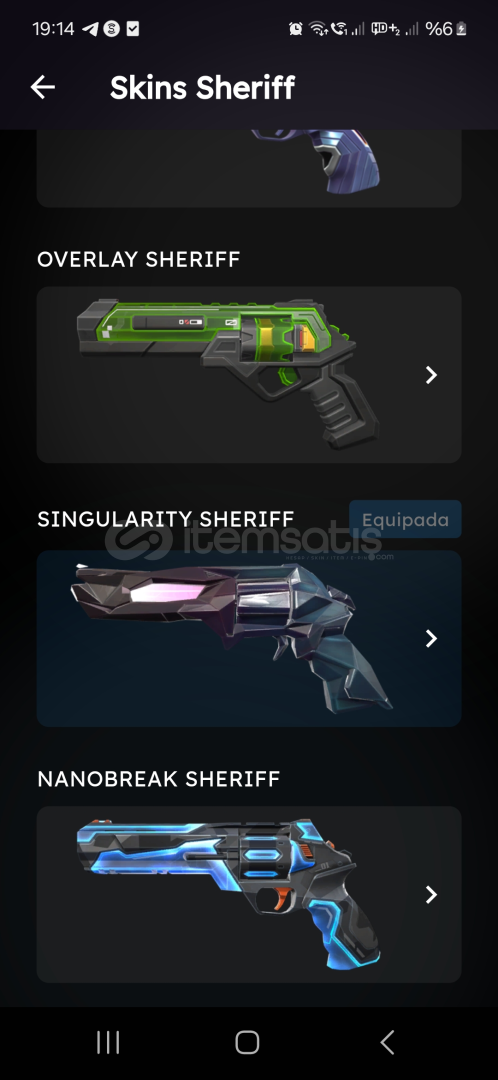Viewport: 498px width, 1080px height.
Task: Tap the Wi-Fi status icon
Action: tap(318, 29)
